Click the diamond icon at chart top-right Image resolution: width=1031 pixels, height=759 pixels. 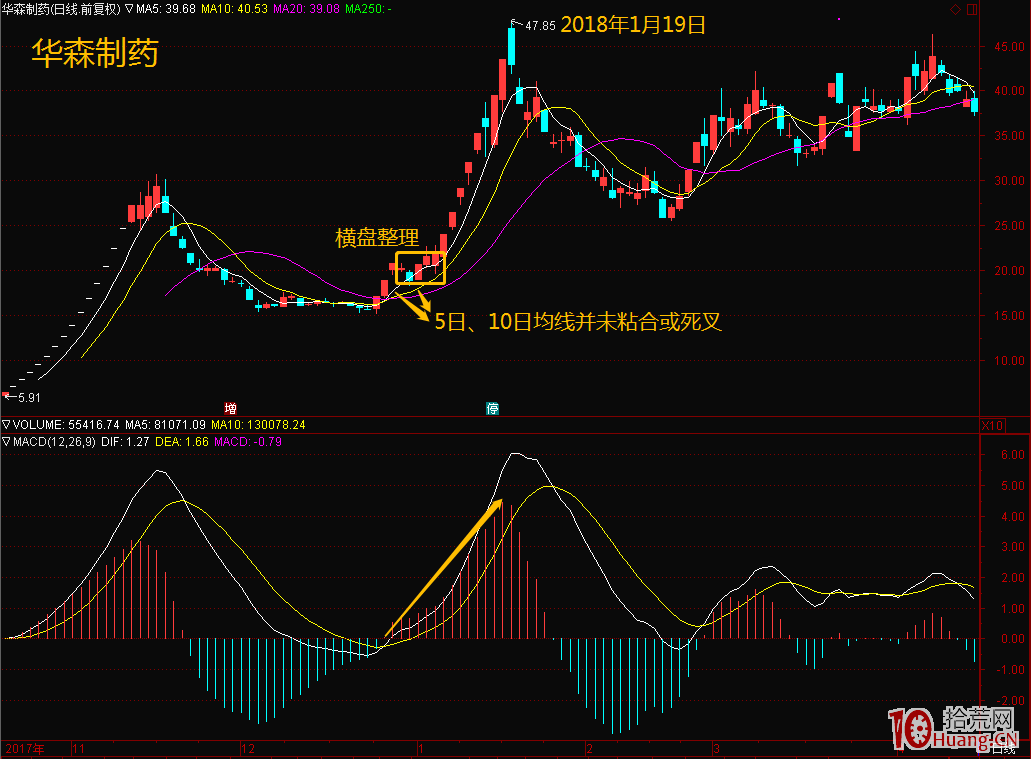[955, 9]
